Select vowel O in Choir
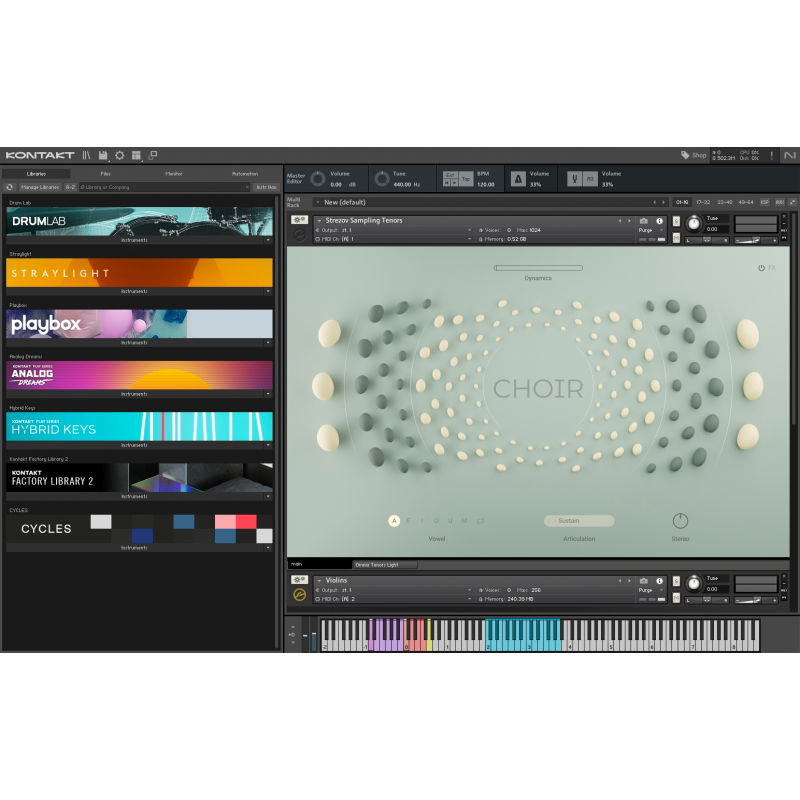The width and height of the screenshot is (800, 800). [436, 521]
